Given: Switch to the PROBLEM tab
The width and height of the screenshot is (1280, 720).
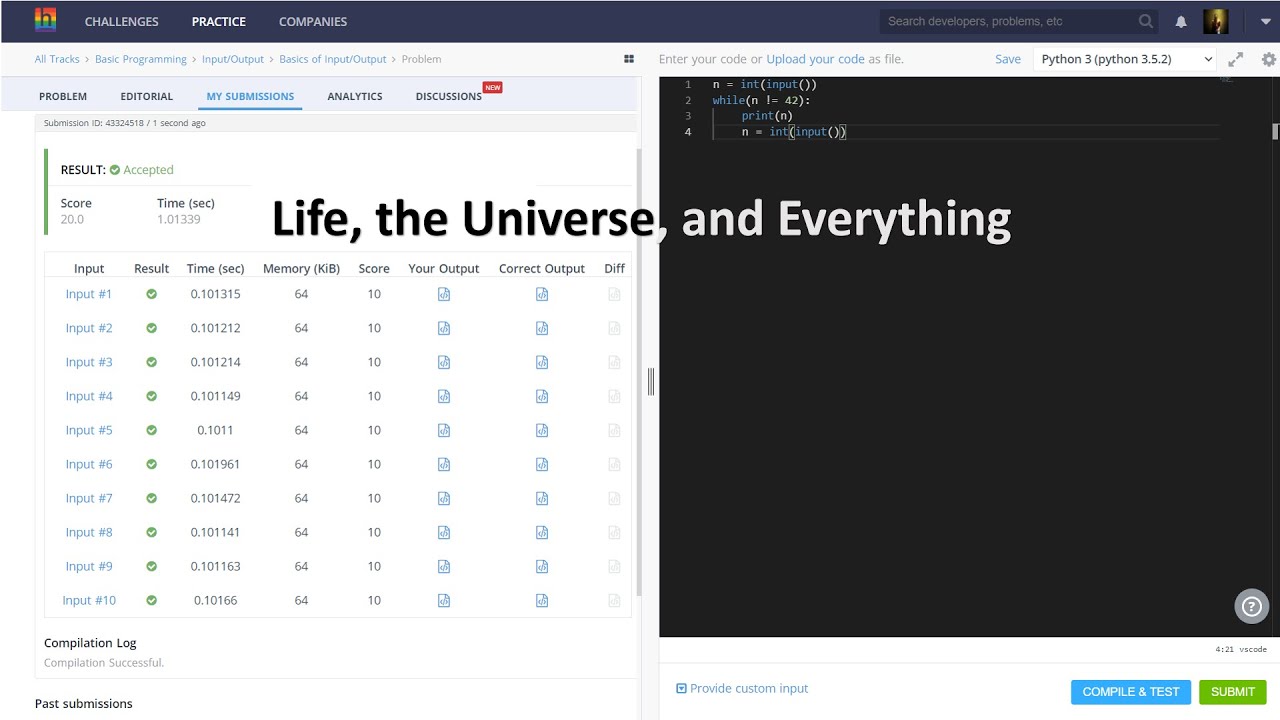Looking at the screenshot, I should coord(63,96).
